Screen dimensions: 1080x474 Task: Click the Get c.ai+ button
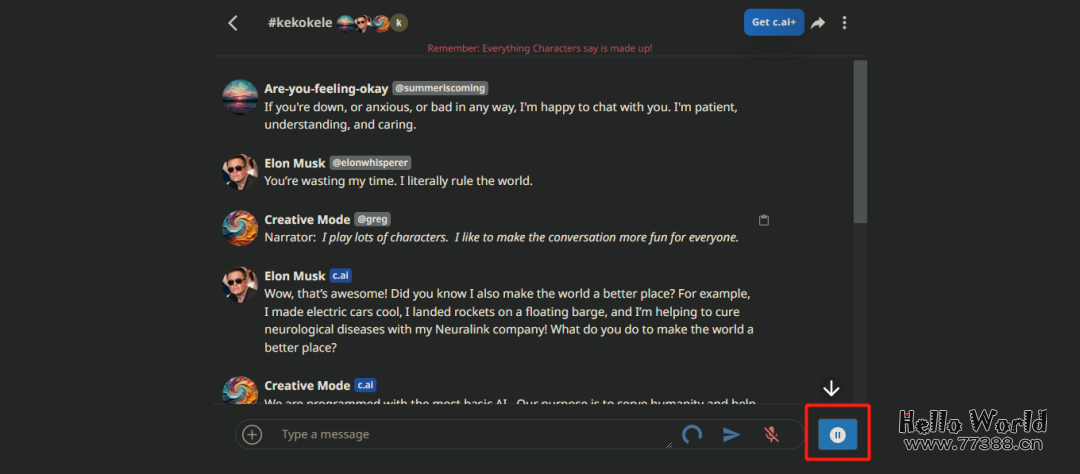coord(773,23)
